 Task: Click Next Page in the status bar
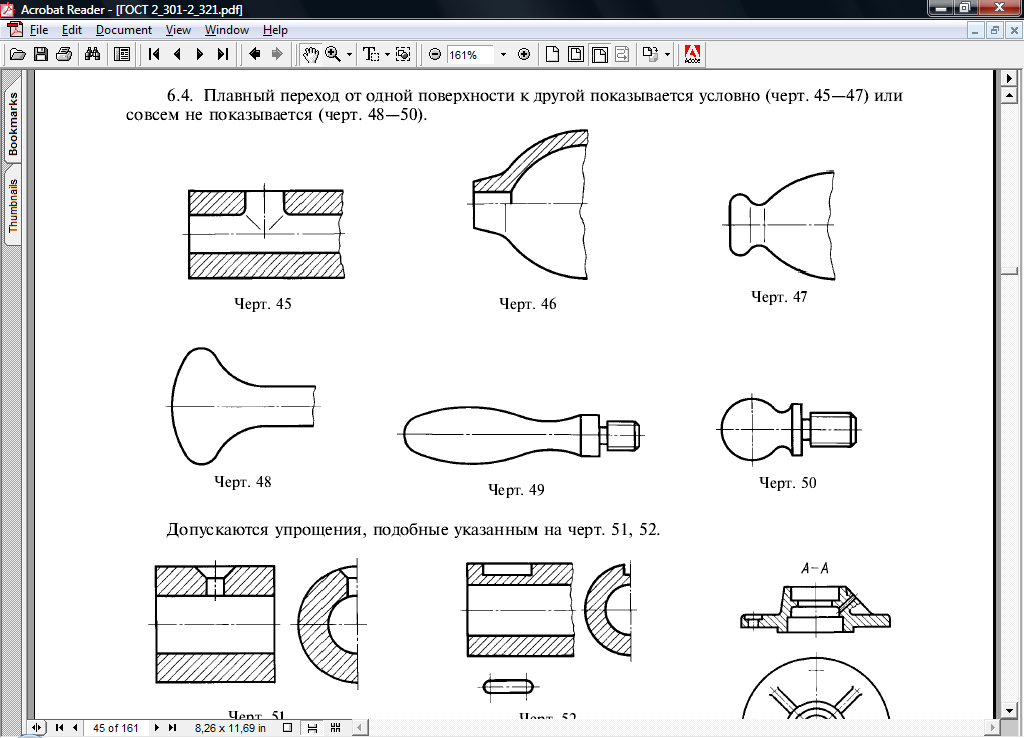[156, 728]
